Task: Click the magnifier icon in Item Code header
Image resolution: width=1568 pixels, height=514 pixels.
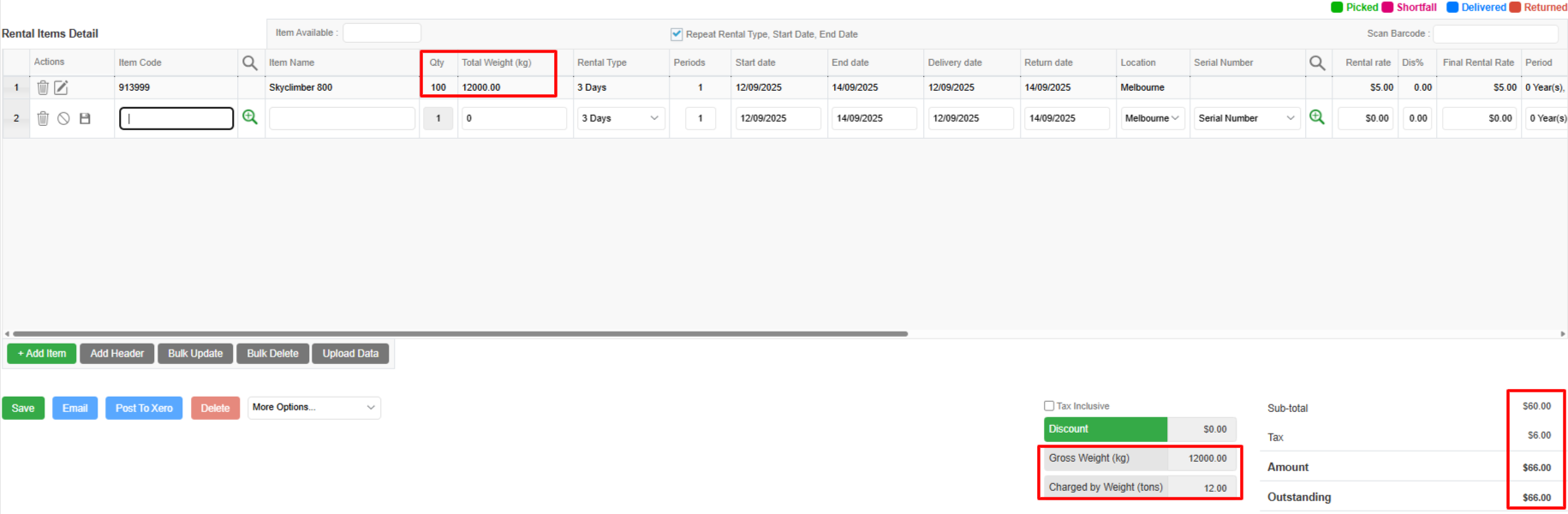Action: pos(250,63)
